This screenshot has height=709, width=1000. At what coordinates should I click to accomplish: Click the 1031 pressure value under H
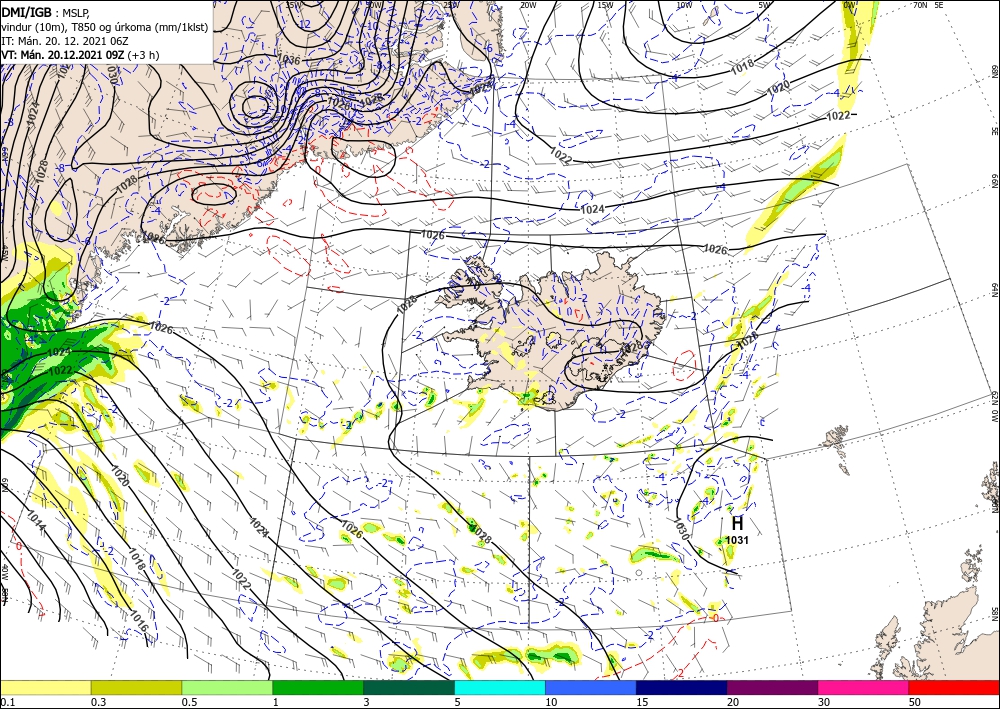click(737, 540)
